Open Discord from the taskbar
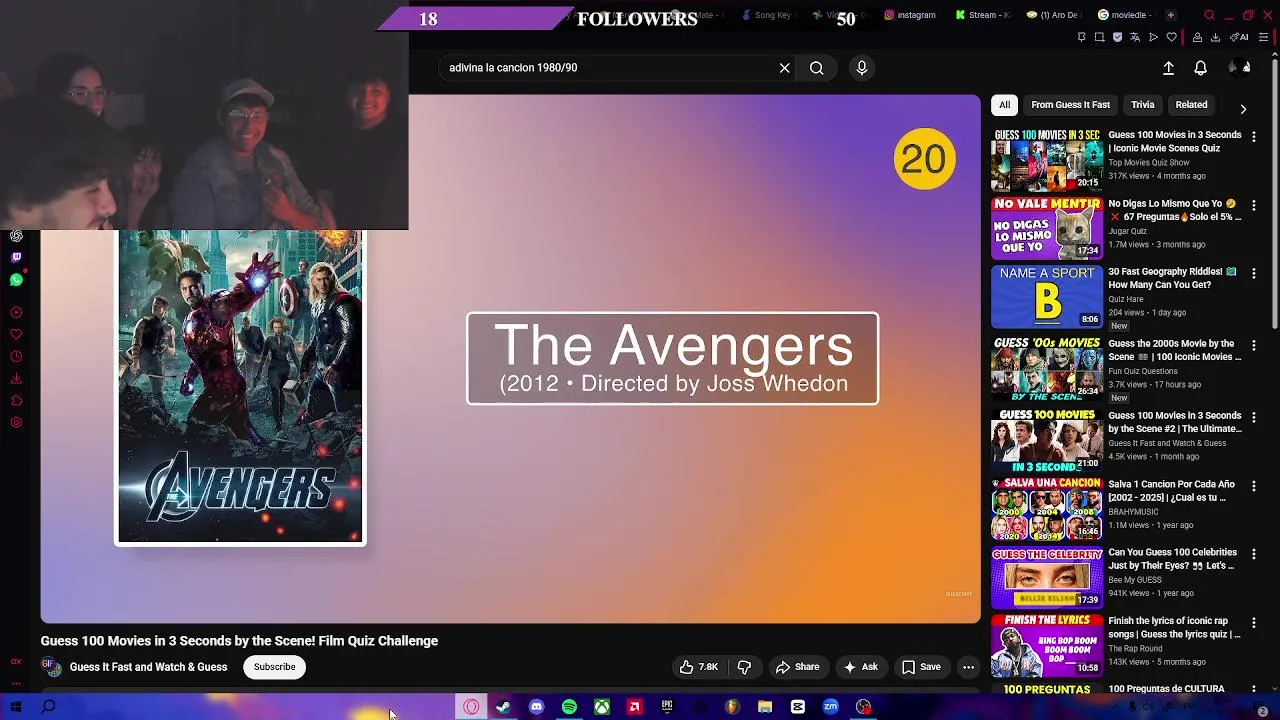Image resolution: width=1280 pixels, height=720 pixels. coord(536,707)
